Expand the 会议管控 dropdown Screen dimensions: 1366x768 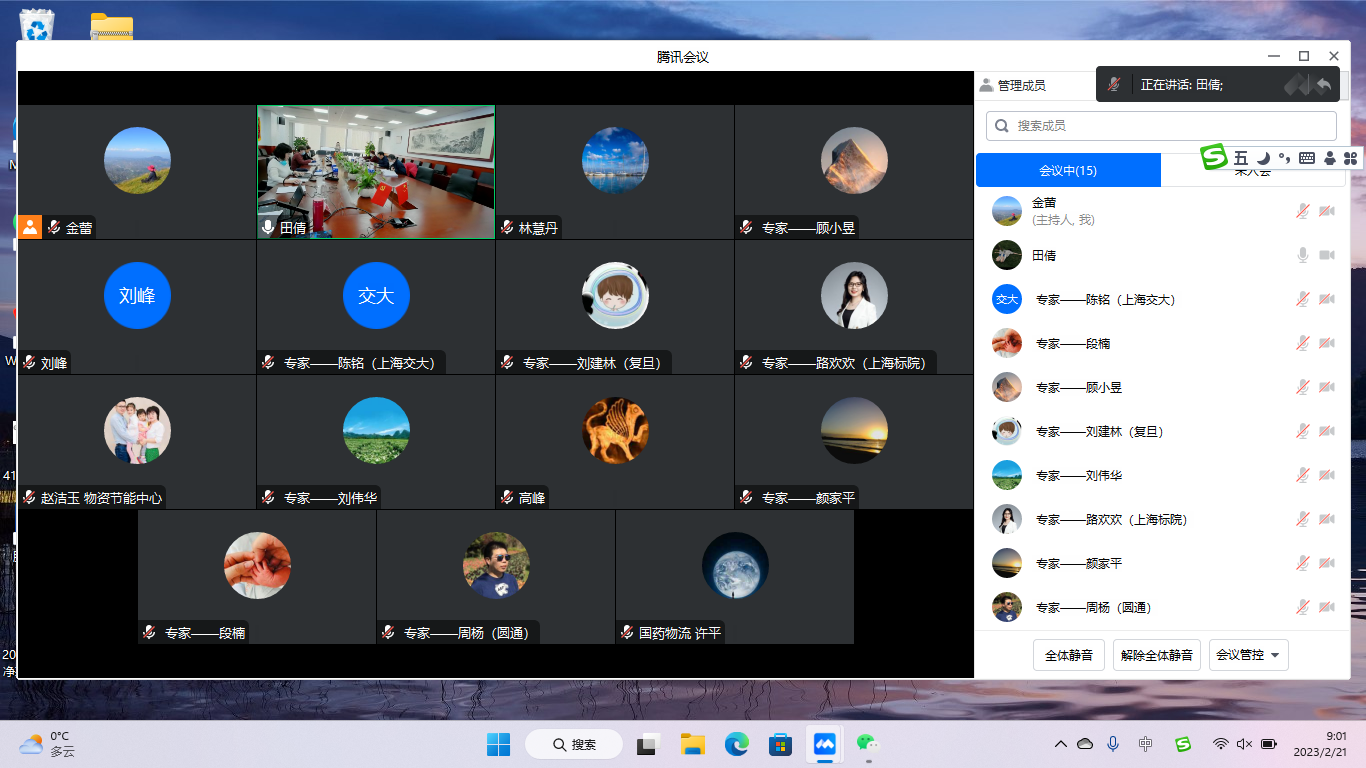point(1248,655)
